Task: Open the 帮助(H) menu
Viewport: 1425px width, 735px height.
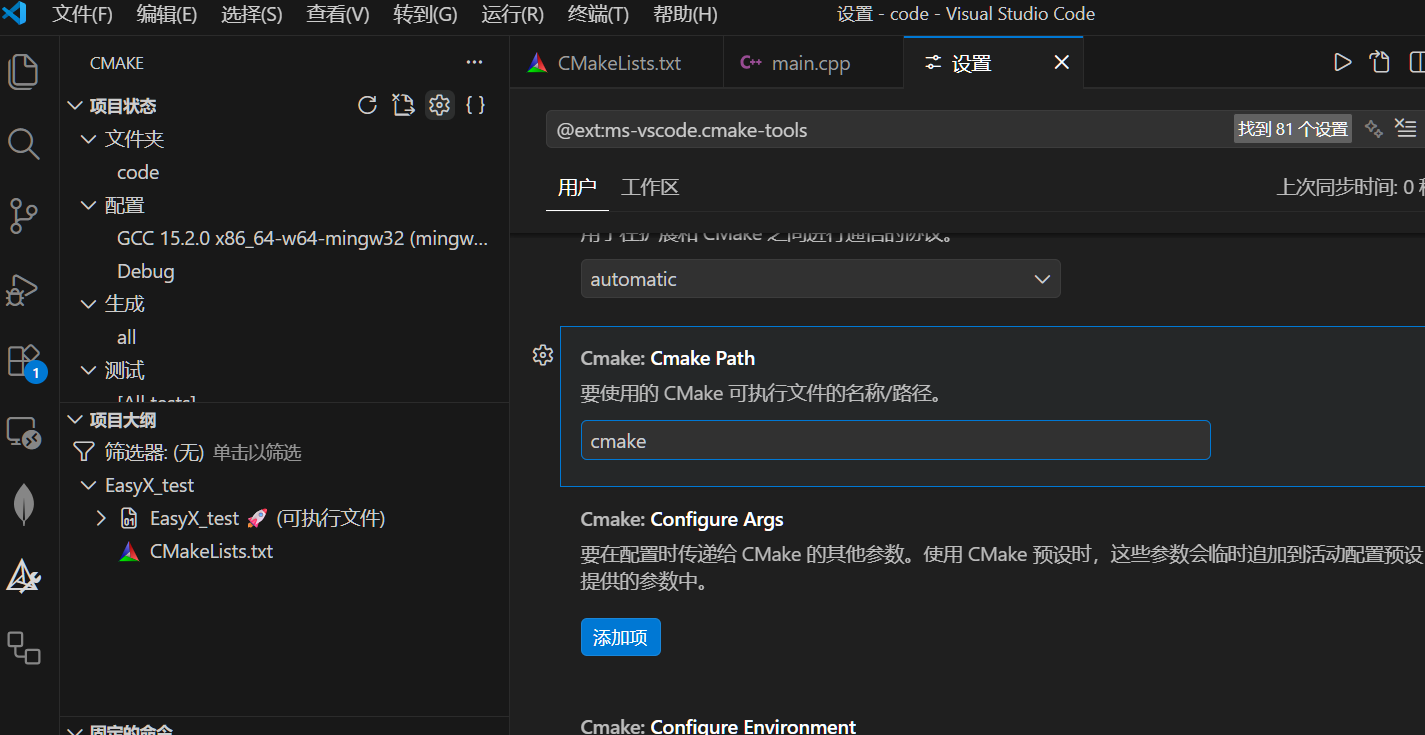Action: tap(685, 14)
